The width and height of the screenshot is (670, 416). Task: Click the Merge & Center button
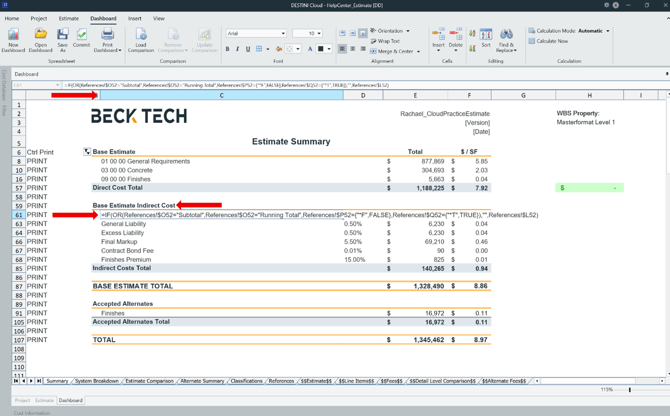[394, 51]
